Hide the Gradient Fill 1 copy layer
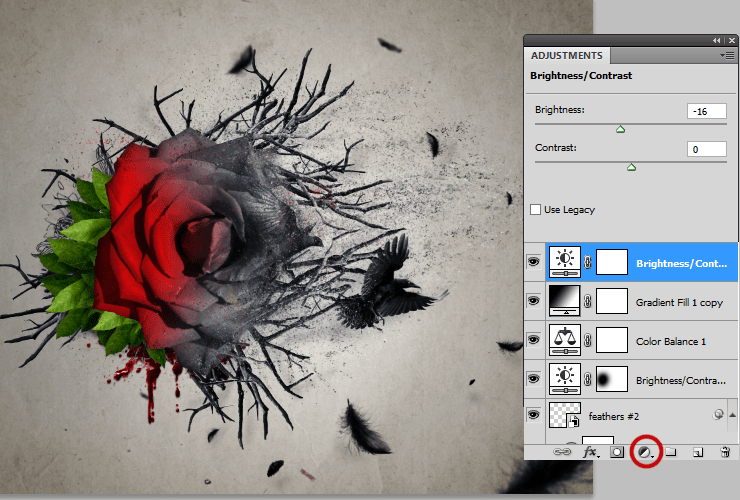Viewport: 740px width, 500px height. coord(534,301)
